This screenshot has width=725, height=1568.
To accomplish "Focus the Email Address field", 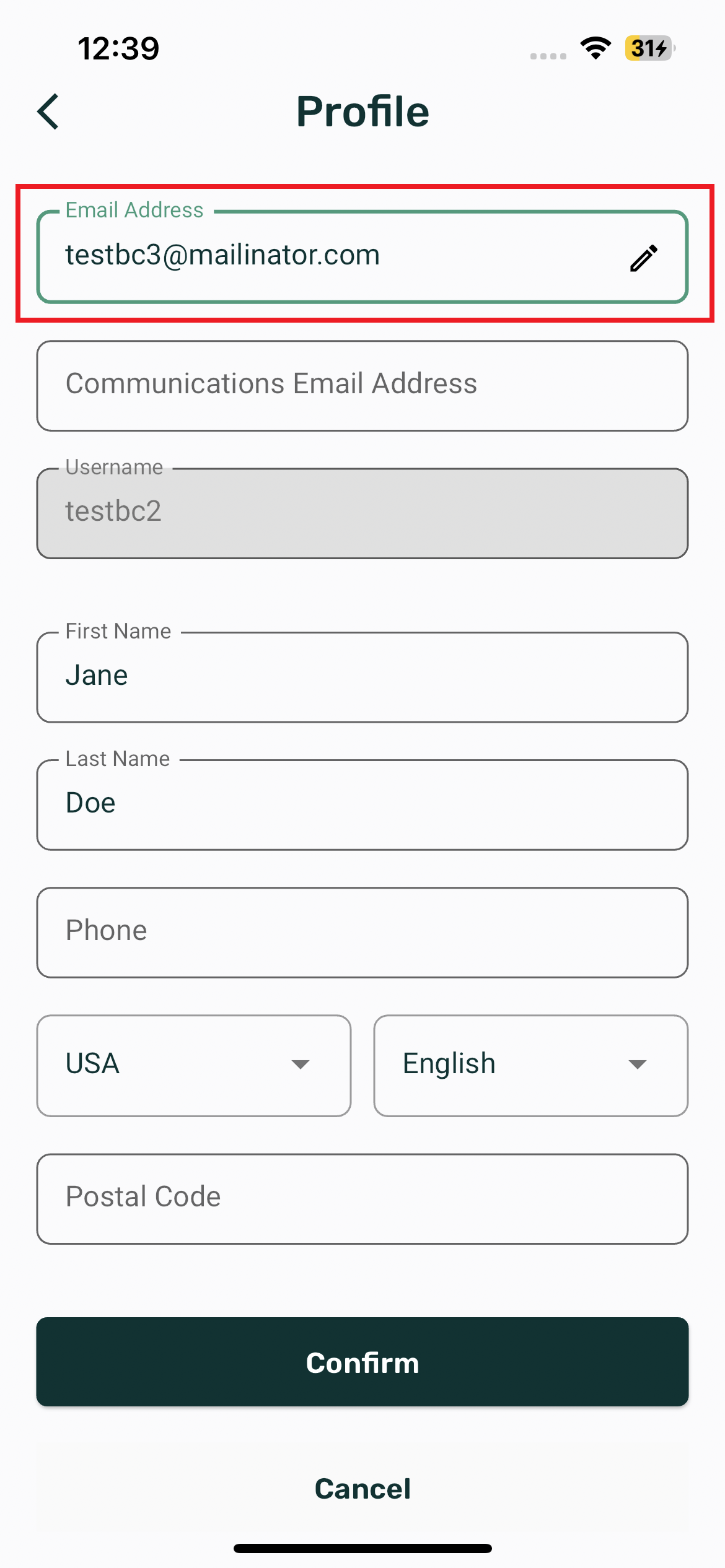I will point(335,256).
